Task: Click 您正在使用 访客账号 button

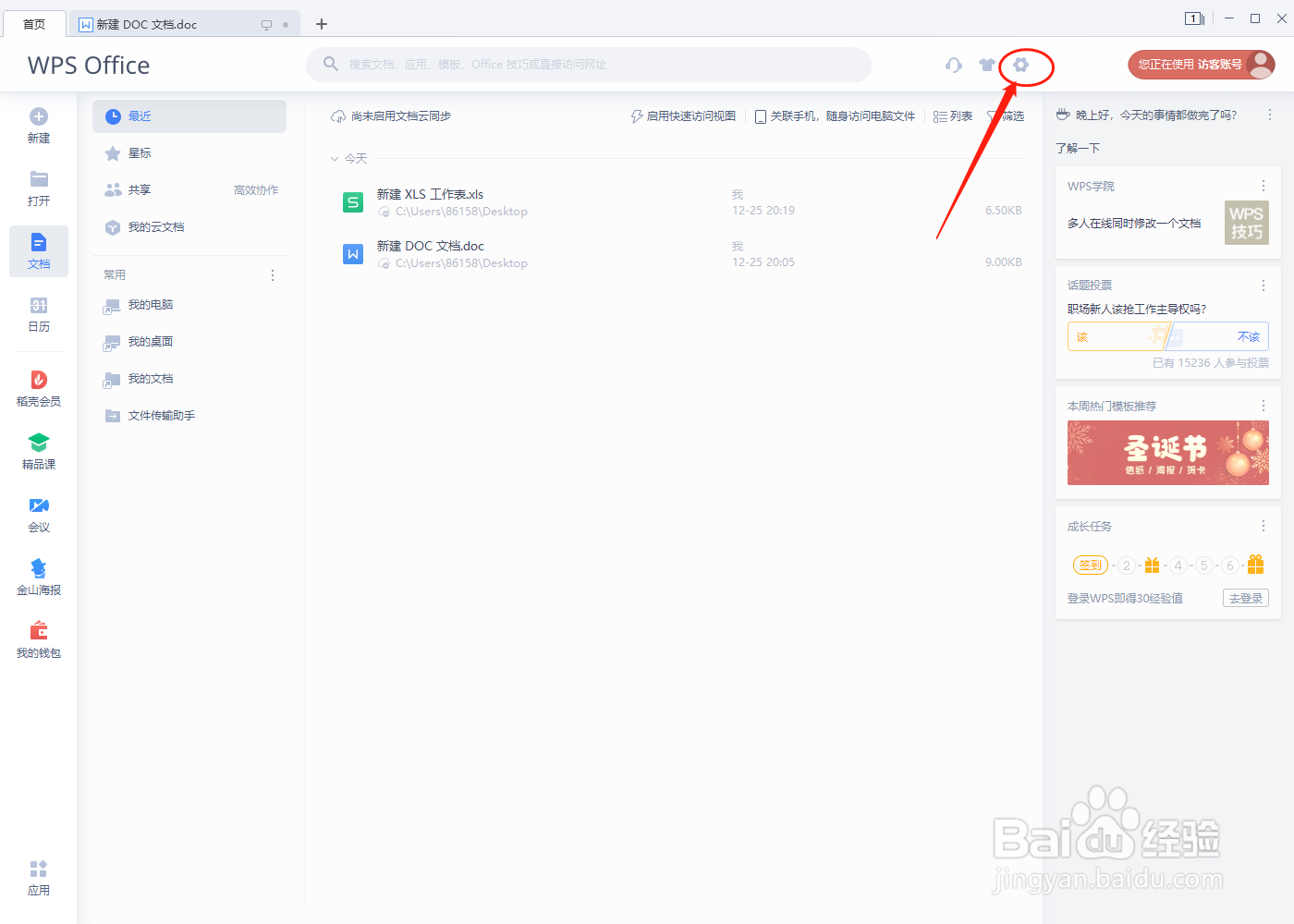Action: [1201, 65]
